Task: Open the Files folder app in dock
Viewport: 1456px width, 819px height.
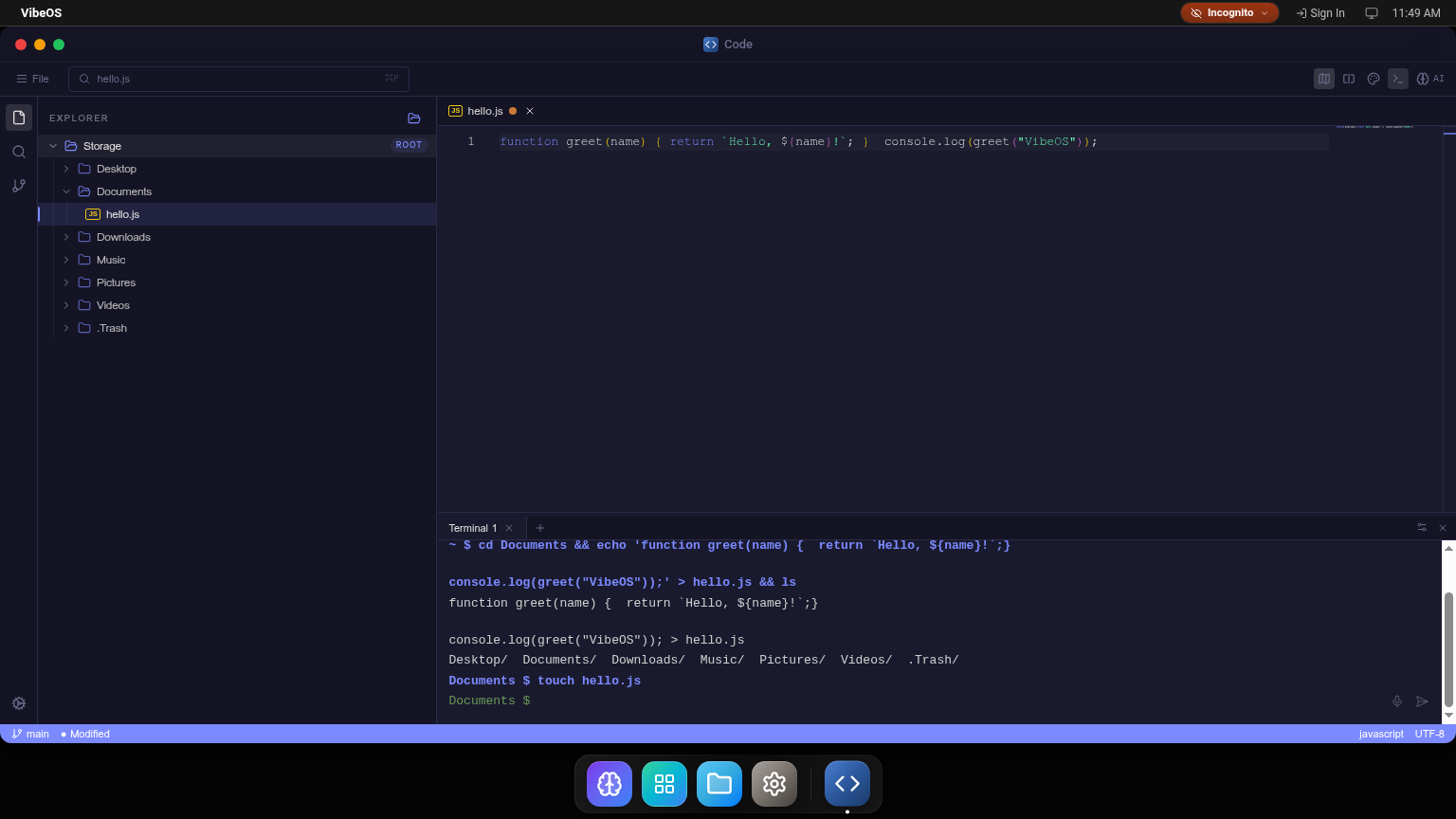Action: click(719, 784)
